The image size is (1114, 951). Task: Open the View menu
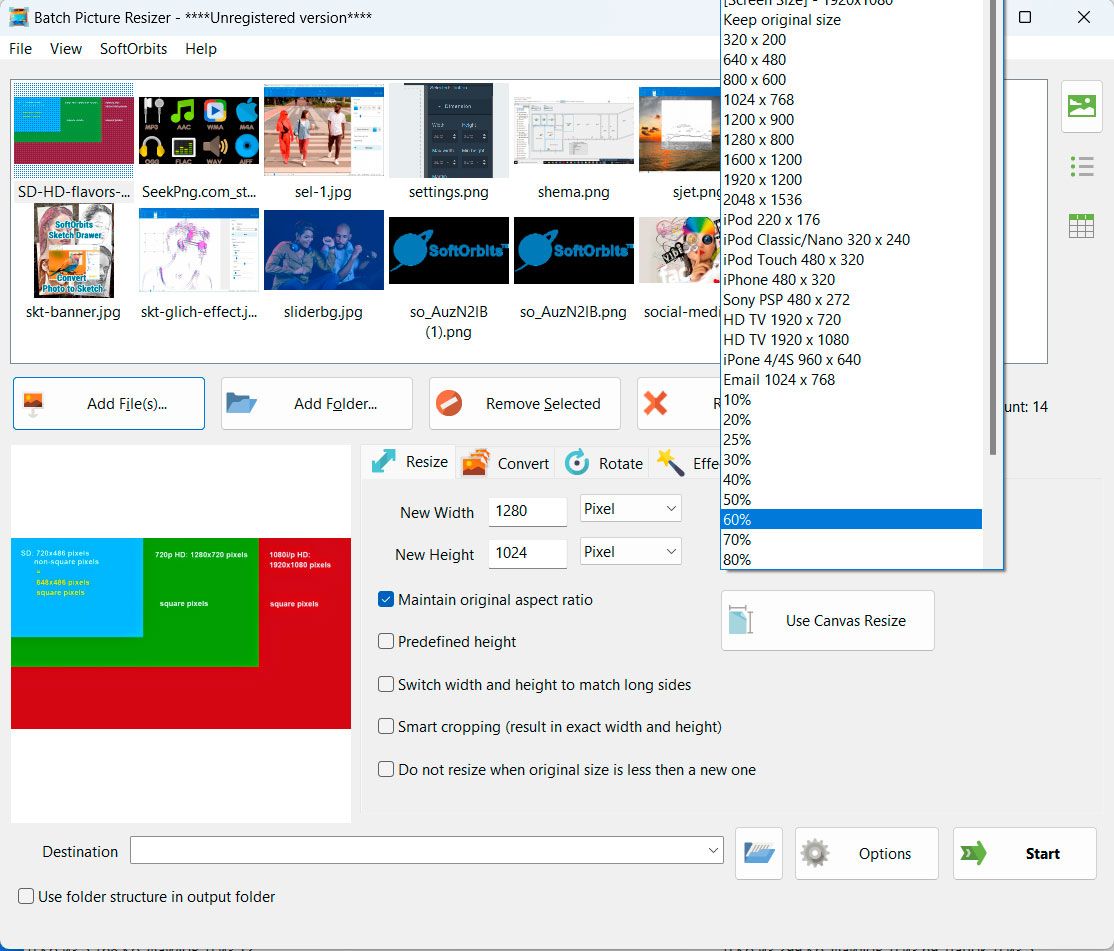point(65,48)
